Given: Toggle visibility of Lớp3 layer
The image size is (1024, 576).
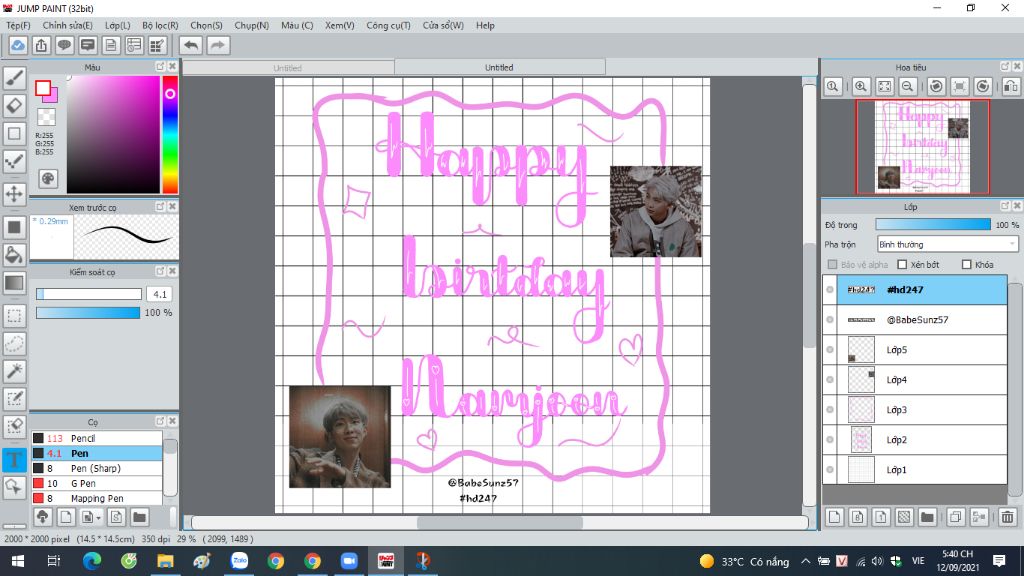Looking at the screenshot, I should pyautogui.click(x=830, y=409).
